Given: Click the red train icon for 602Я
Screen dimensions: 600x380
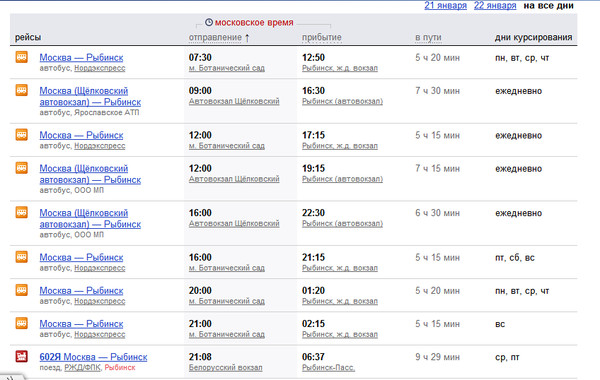Looking at the screenshot, I should click(x=21, y=356).
